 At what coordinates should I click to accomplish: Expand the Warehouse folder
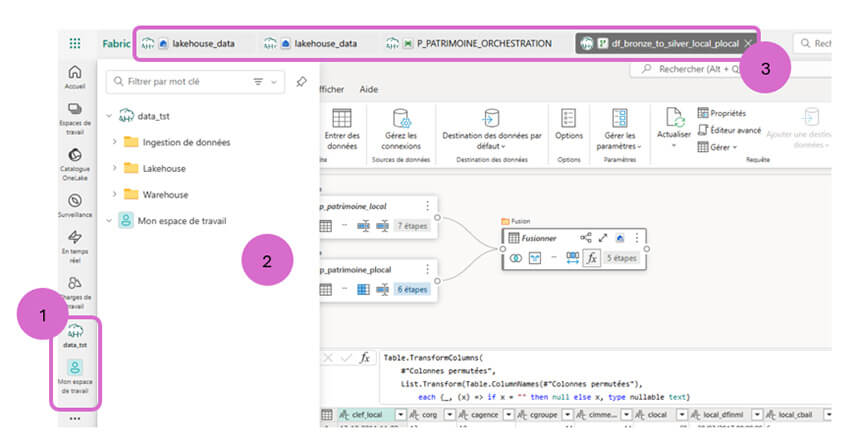coord(116,194)
